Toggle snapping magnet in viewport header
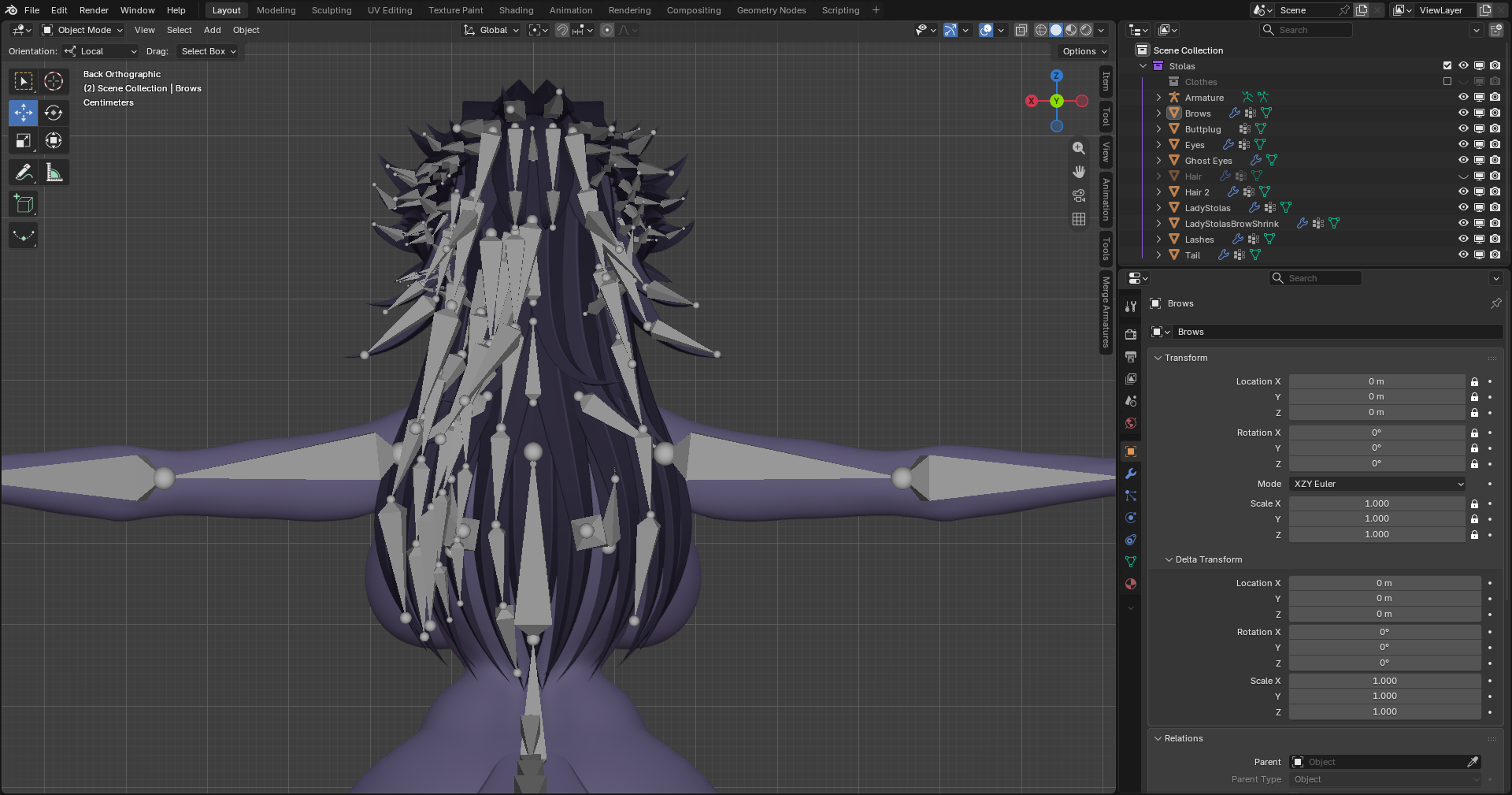Screen dimensions: 1512x795 562,30
